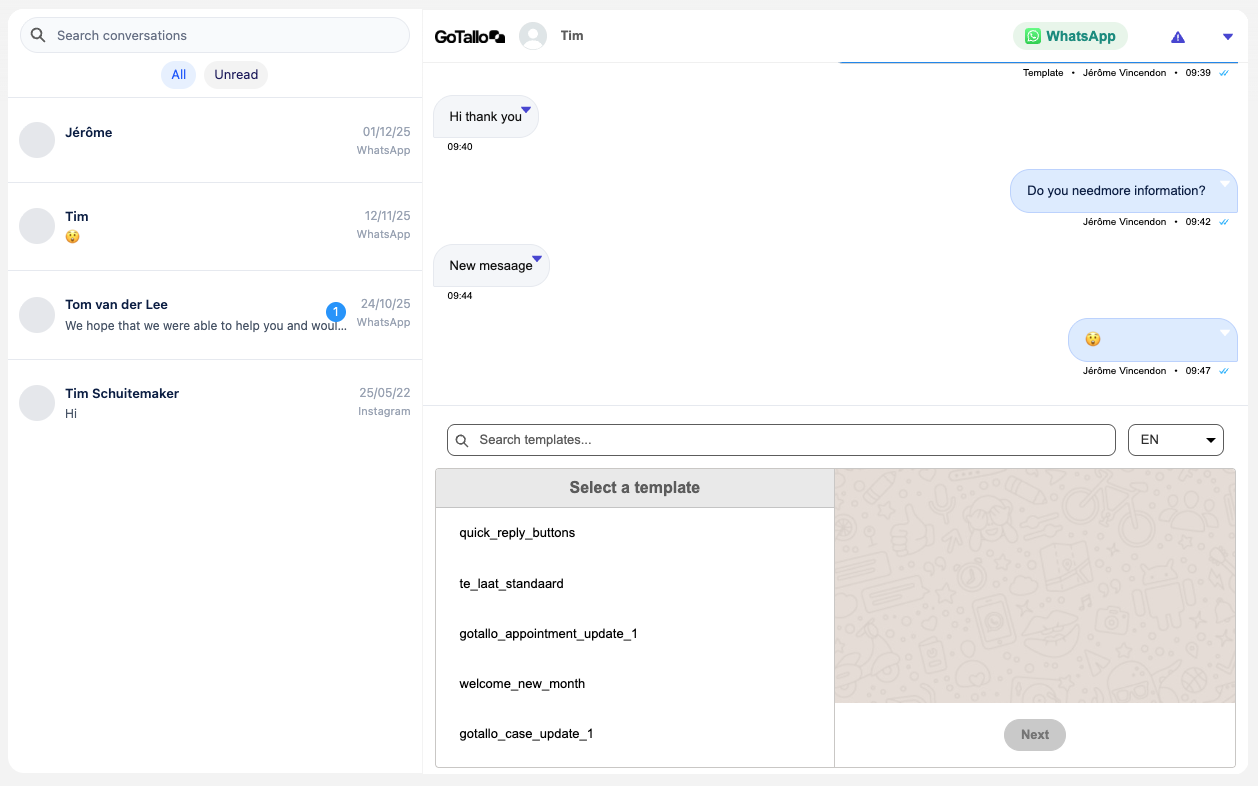1258x786 pixels.
Task: Show all conversations with the All filter
Action: pyautogui.click(x=178, y=75)
